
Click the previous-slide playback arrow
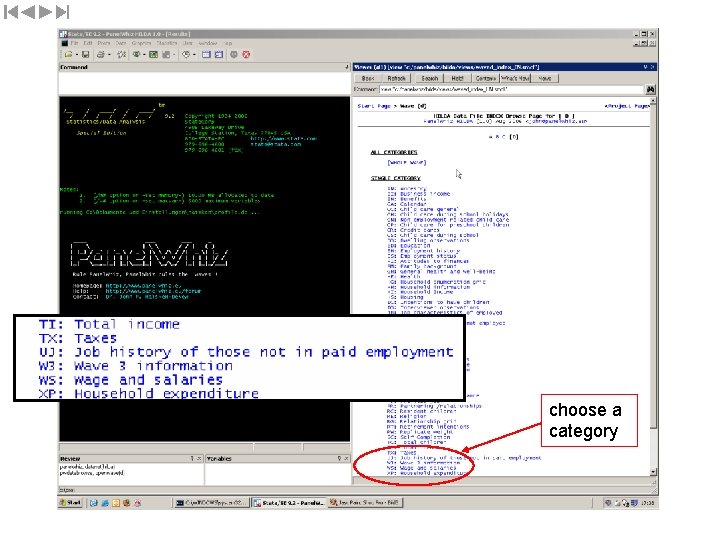coord(28,12)
